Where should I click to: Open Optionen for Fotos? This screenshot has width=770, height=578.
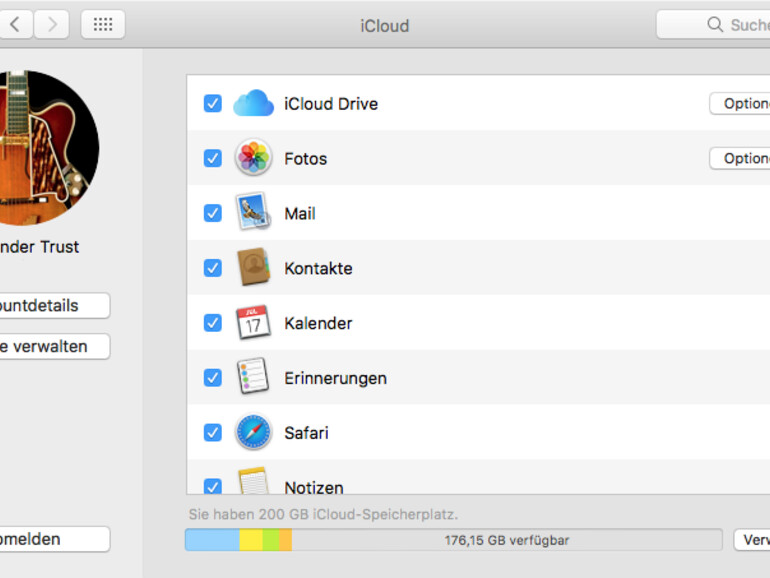pos(740,159)
